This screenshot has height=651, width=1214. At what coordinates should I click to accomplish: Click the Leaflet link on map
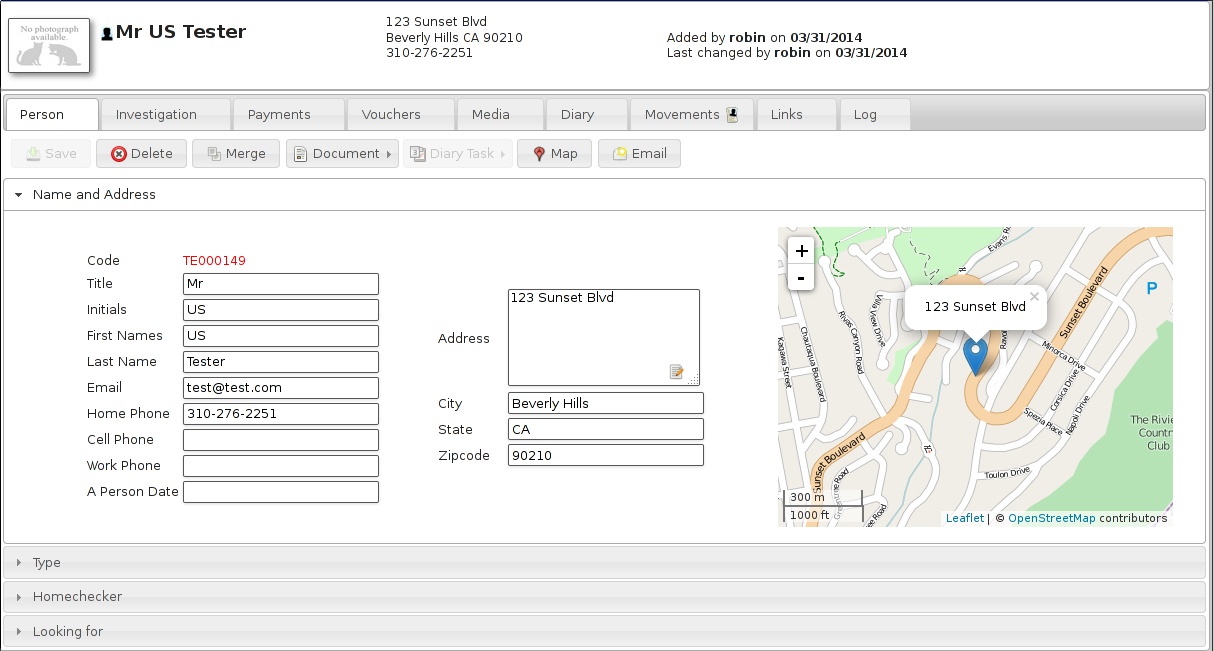965,518
